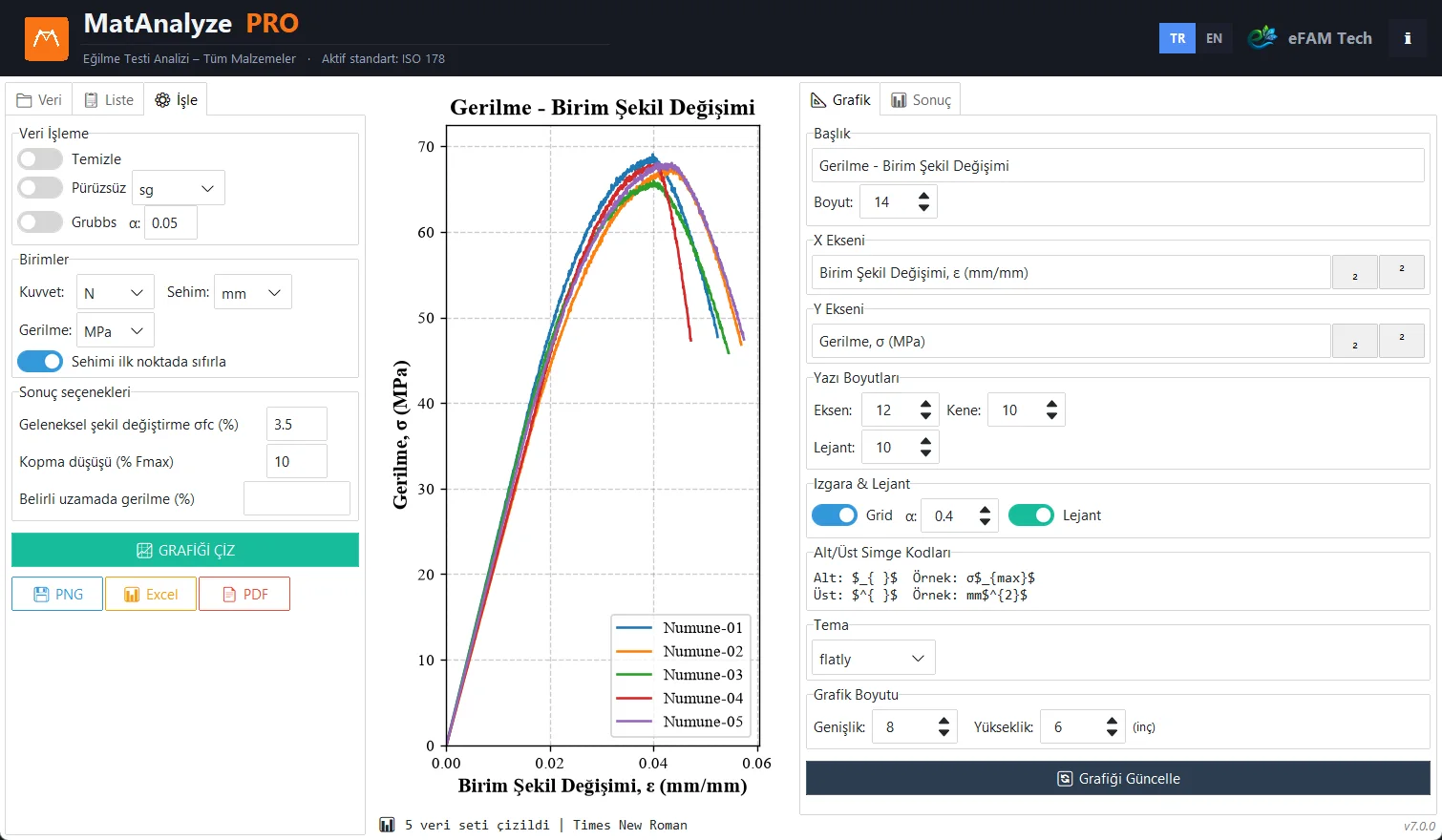Screen dimensions: 1442x840
Task: Open the Sonuç tab
Action: 922,99
